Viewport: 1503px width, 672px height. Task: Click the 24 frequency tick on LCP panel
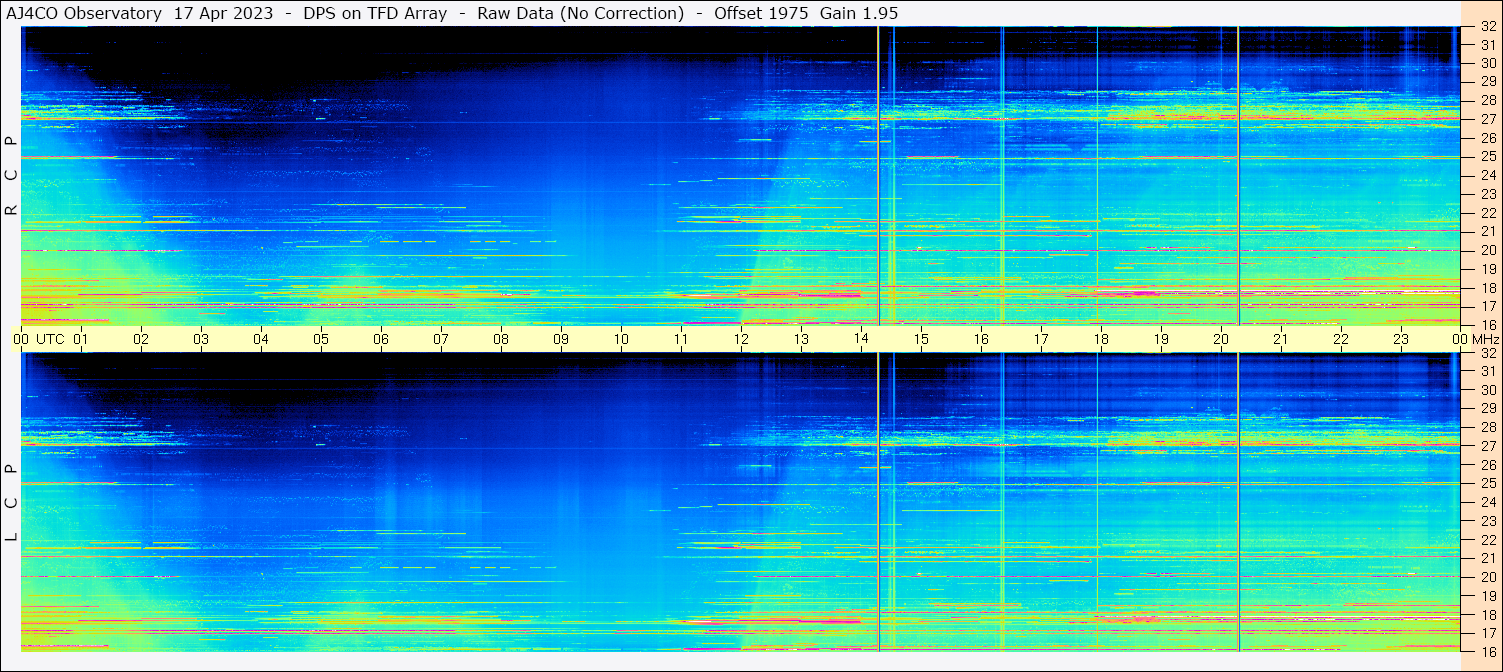1487,502
